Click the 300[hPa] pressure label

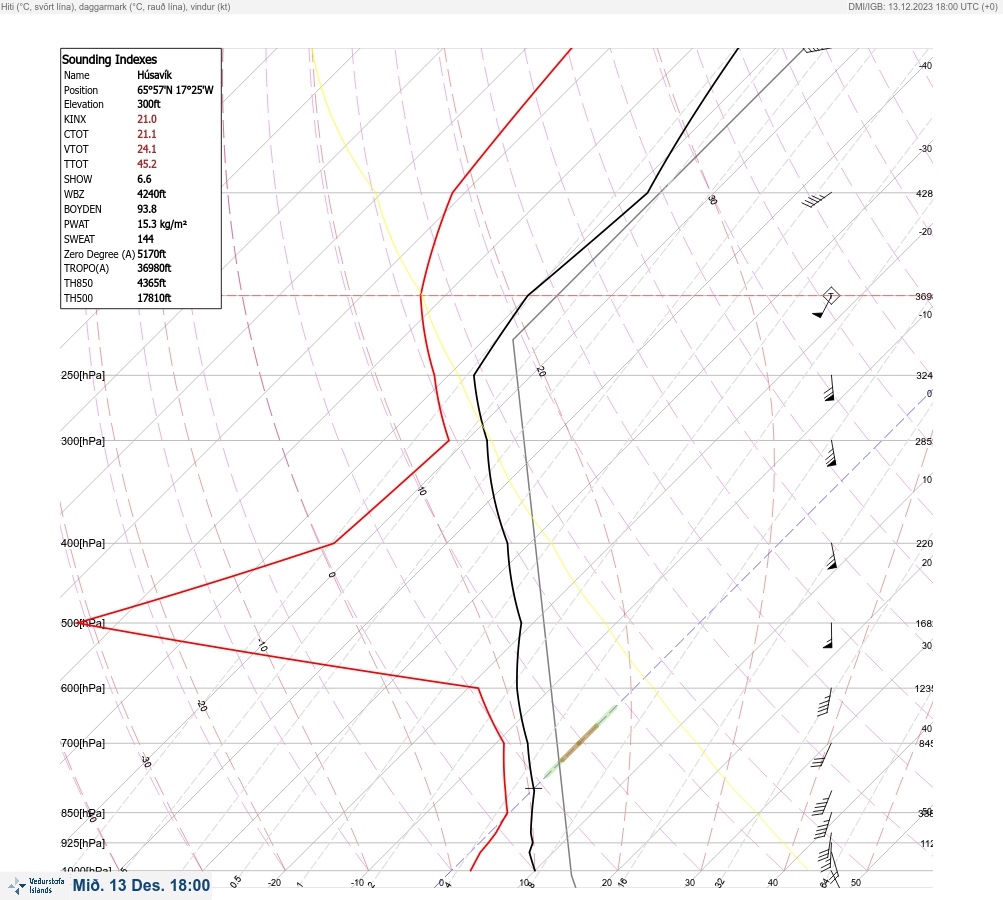click(x=83, y=441)
